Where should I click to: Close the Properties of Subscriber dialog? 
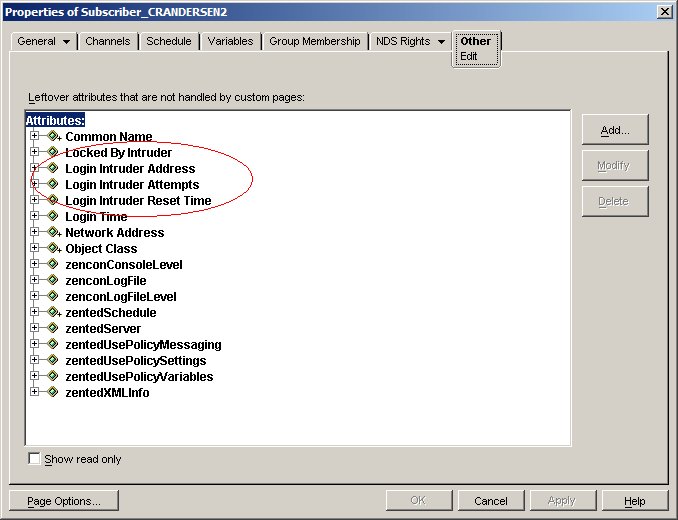pyautogui.click(x=664, y=12)
